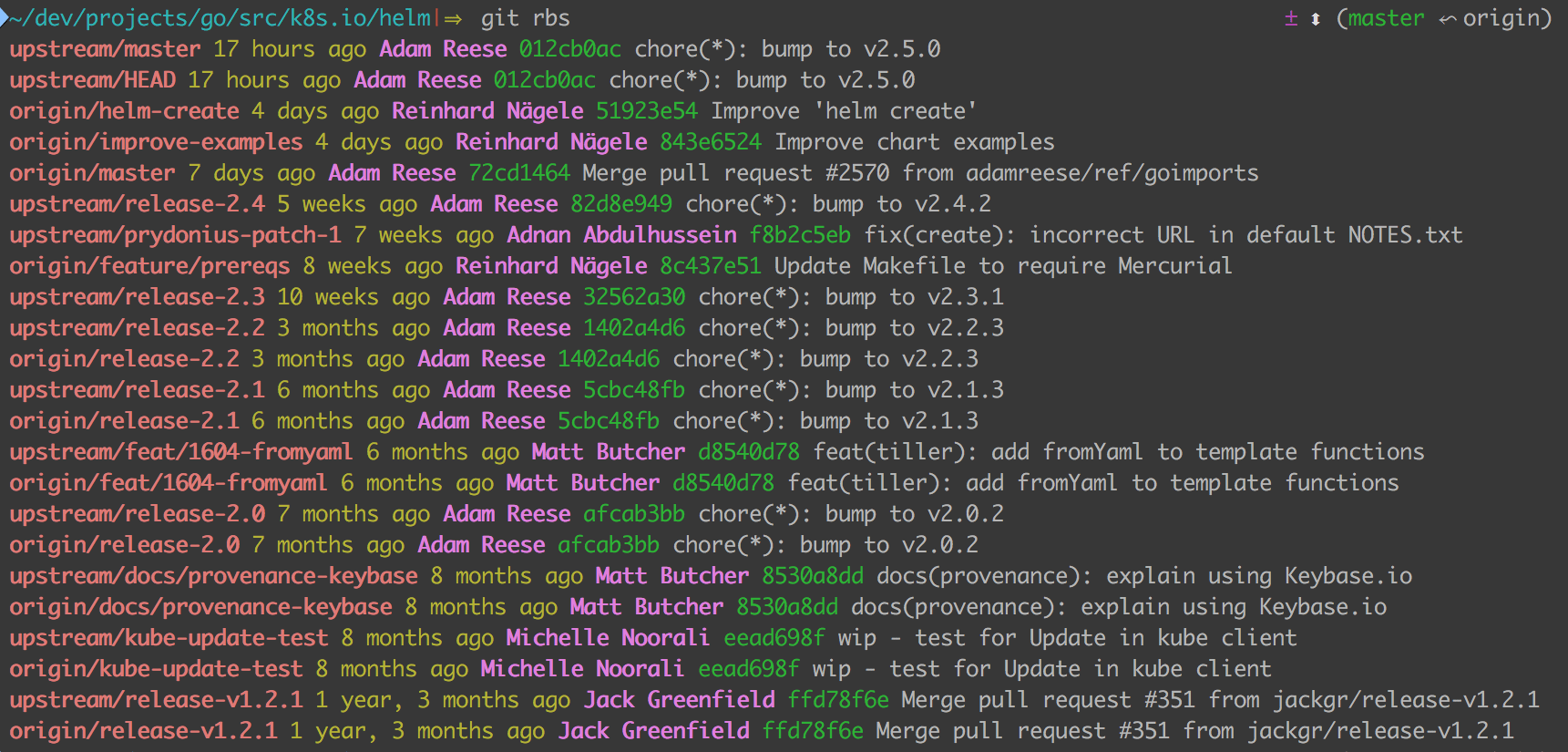1568x752 pixels.
Task: Click the plus-minus git status indicator
Action: click(1290, 18)
